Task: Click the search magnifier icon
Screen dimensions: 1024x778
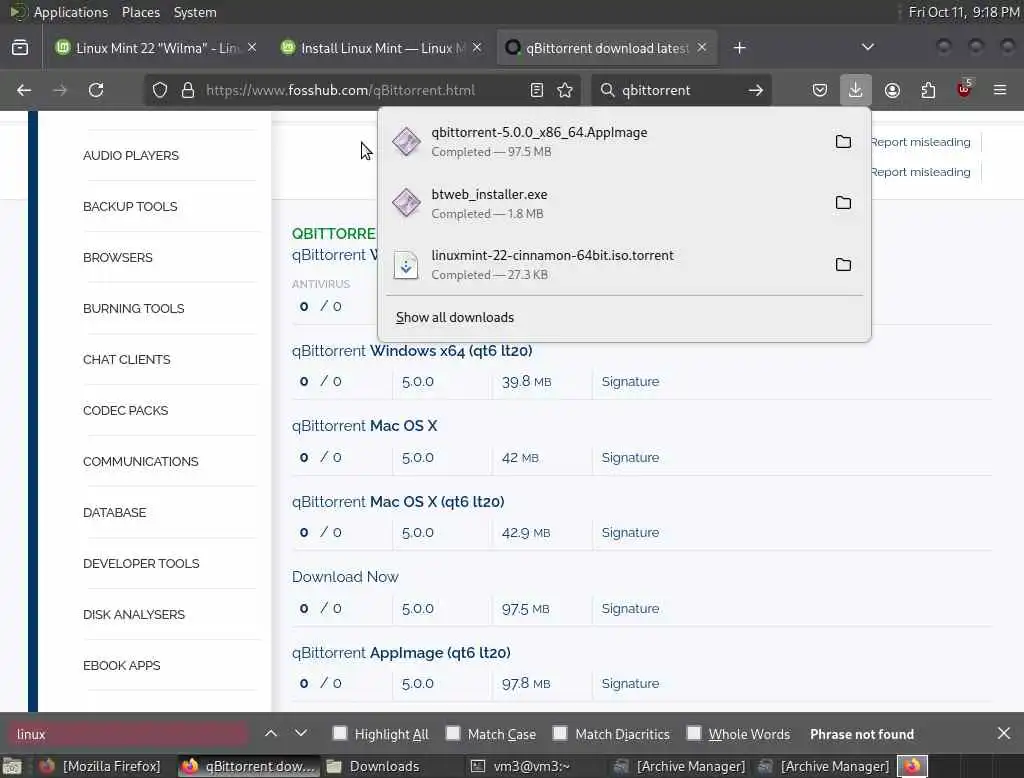Action: tap(607, 90)
